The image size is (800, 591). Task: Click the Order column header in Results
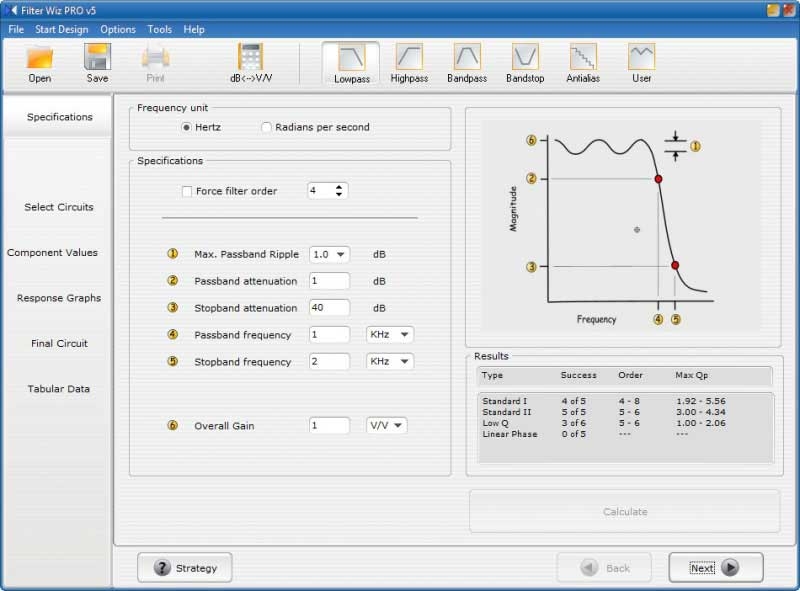pyautogui.click(x=630, y=375)
